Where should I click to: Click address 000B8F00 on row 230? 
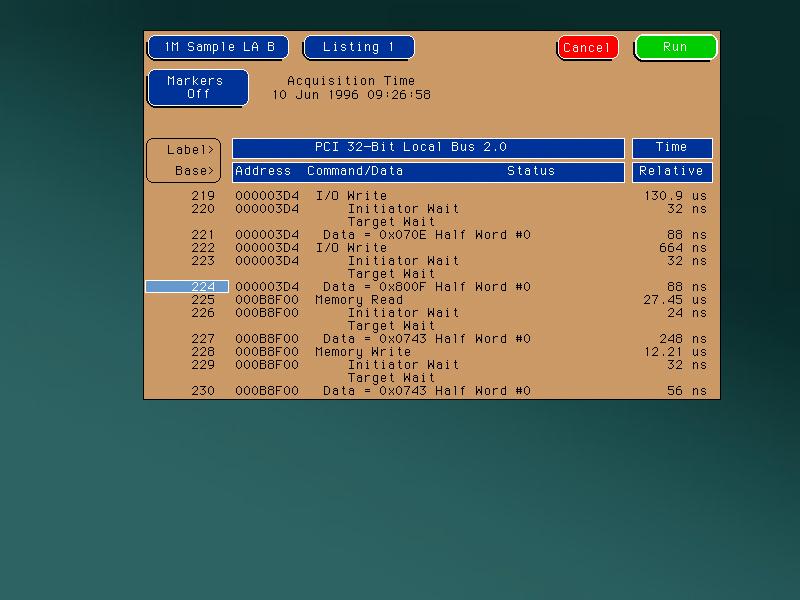coord(267,391)
